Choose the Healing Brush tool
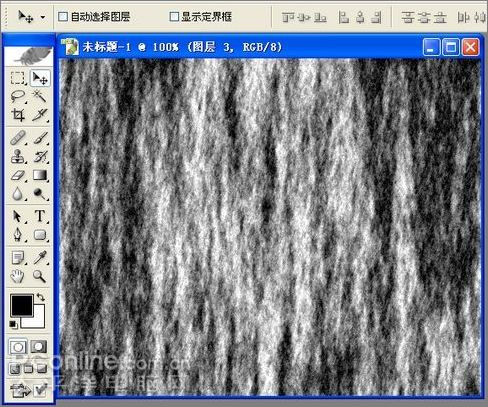The image size is (488, 407). coord(17,138)
